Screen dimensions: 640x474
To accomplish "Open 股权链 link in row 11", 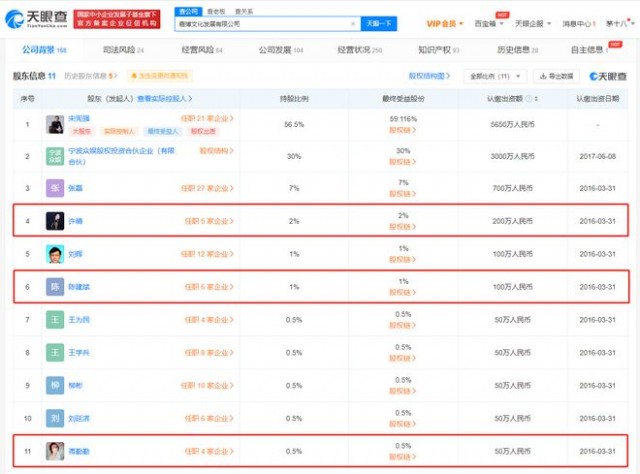I will pyautogui.click(x=402, y=457).
